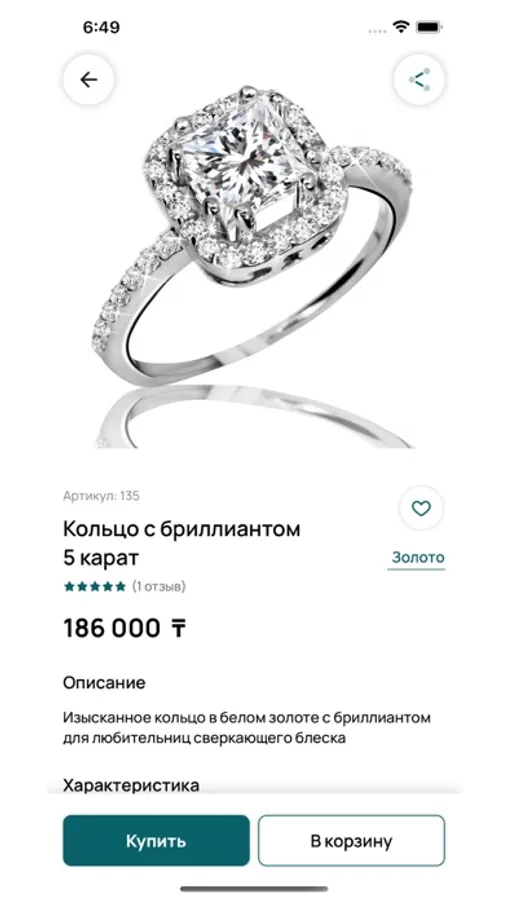Image resolution: width=507 pixels, height=900 pixels.
Task: Tap the home indicator bar
Action: coord(254,889)
